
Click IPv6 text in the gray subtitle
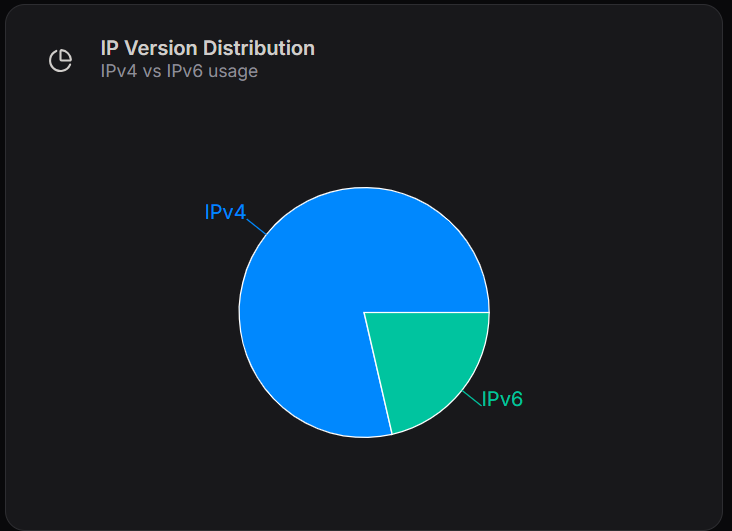(x=185, y=71)
